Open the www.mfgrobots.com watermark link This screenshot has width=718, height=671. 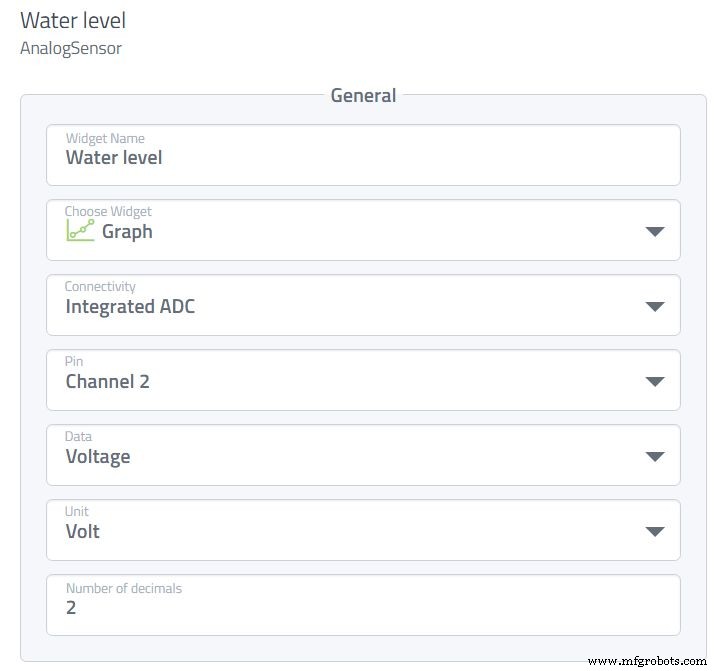646,661
